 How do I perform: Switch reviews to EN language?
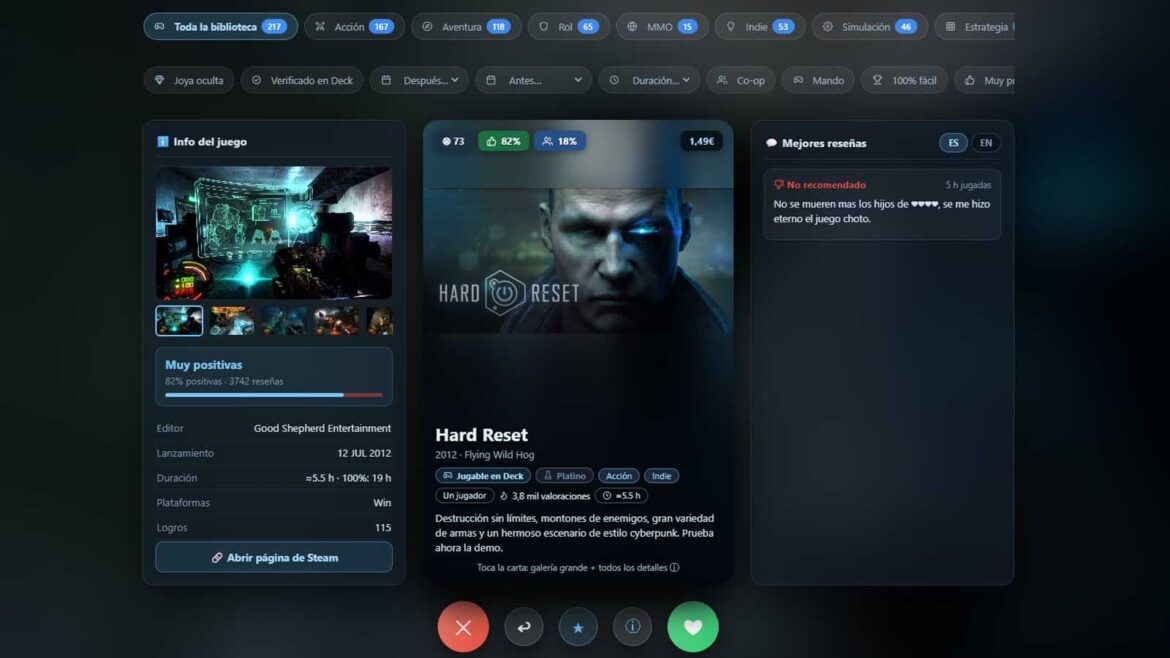click(x=986, y=142)
